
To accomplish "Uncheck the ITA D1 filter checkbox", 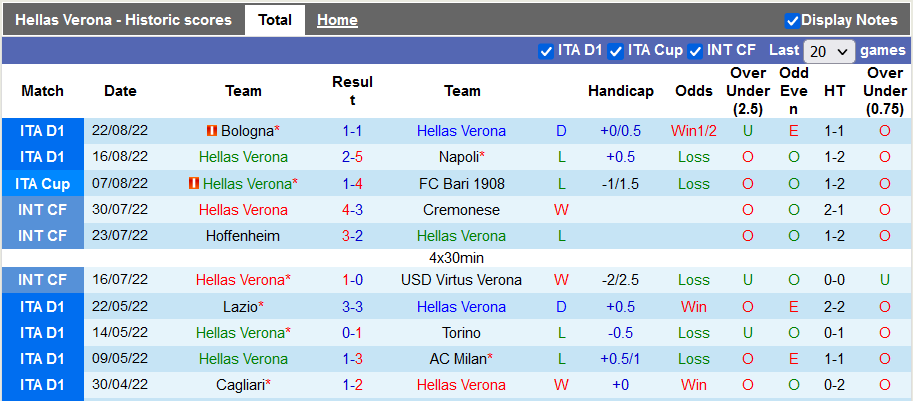I will 546,51.
